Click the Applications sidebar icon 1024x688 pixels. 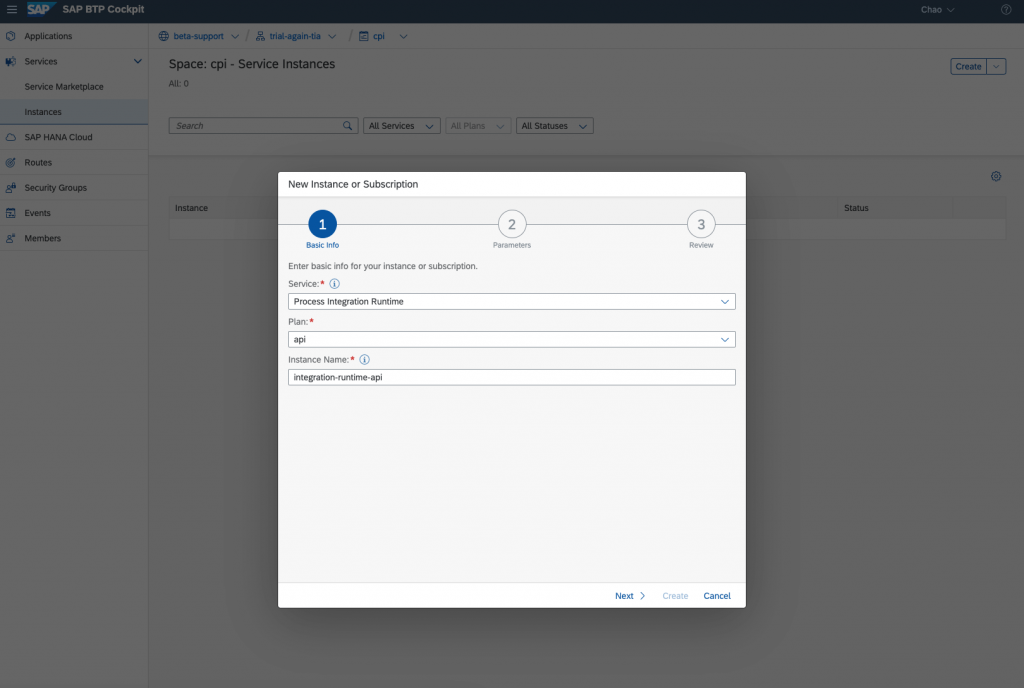click(10, 36)
